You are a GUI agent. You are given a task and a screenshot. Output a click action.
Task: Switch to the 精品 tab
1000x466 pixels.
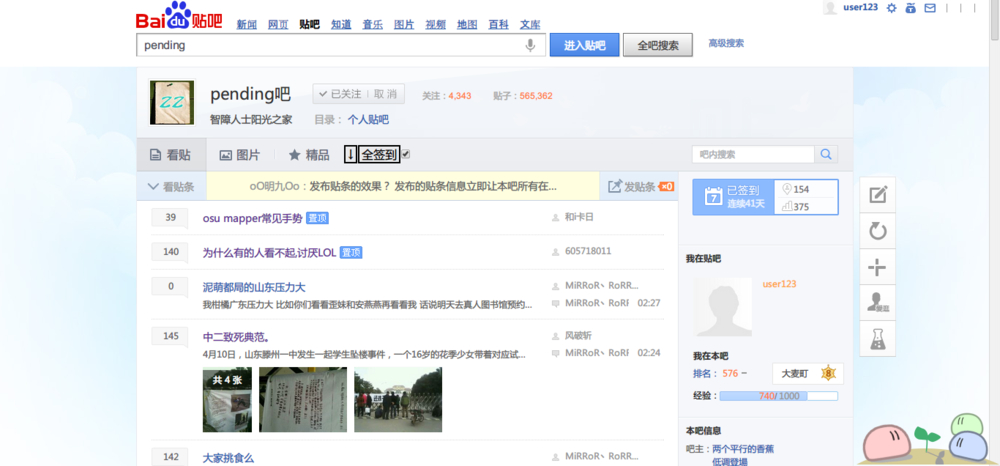coord(309,154)
